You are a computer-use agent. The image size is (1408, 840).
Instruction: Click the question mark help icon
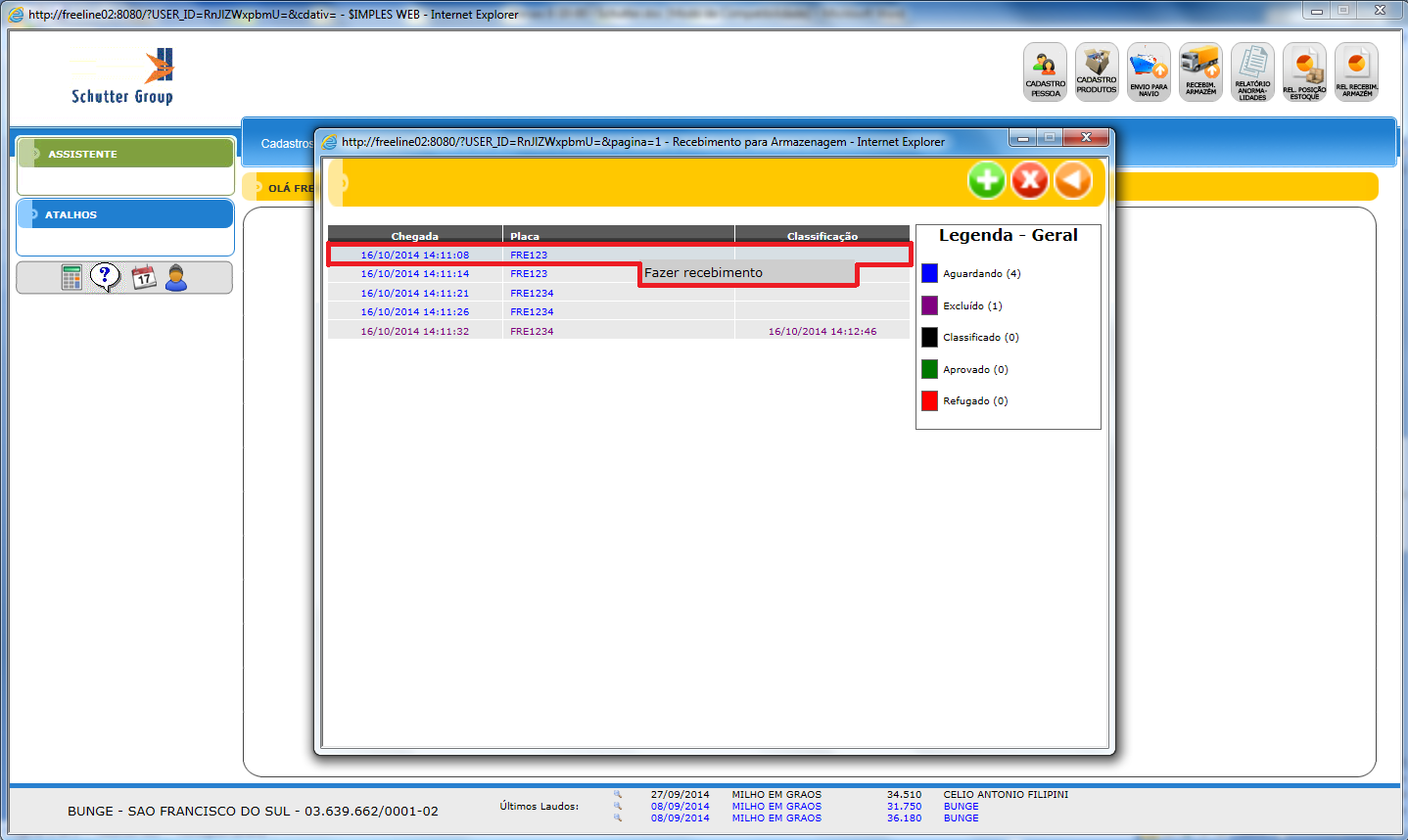pos(105,277)
